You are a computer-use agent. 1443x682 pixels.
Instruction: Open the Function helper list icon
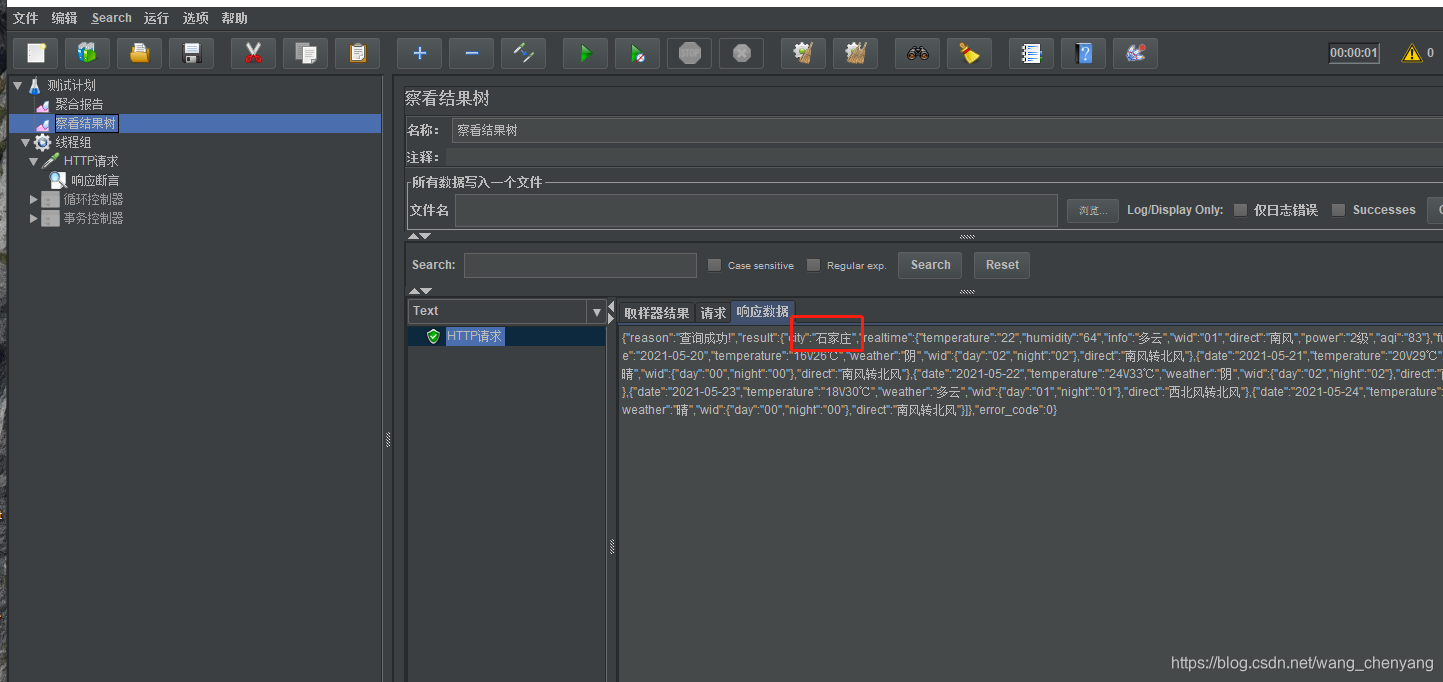pyautogui.click(x=1032, y=53)
